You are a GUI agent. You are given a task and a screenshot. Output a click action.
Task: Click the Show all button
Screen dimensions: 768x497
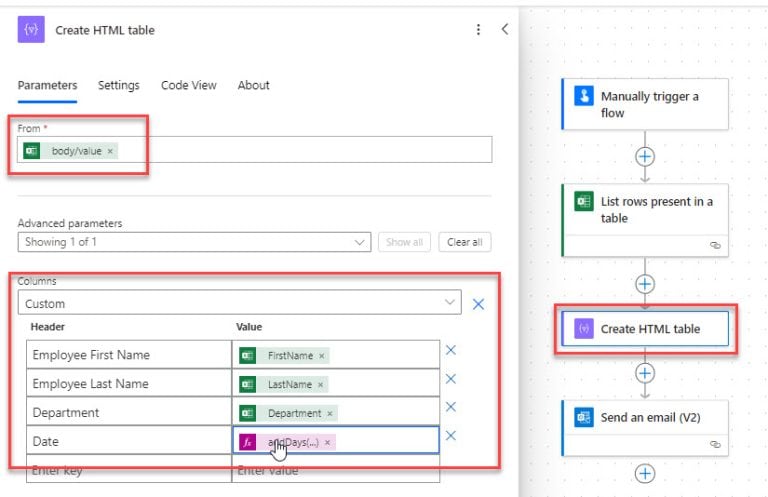[404, 242]
